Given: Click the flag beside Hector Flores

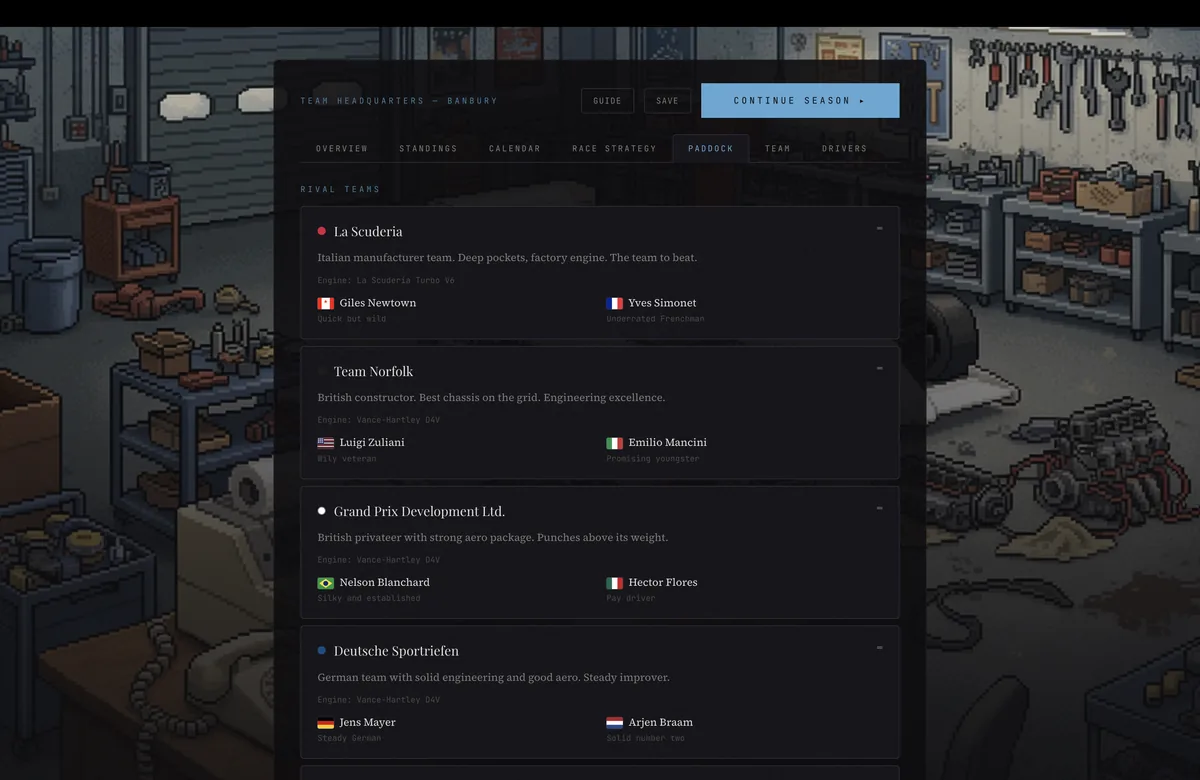Looking at the screenshot, I should click(614, 583).
